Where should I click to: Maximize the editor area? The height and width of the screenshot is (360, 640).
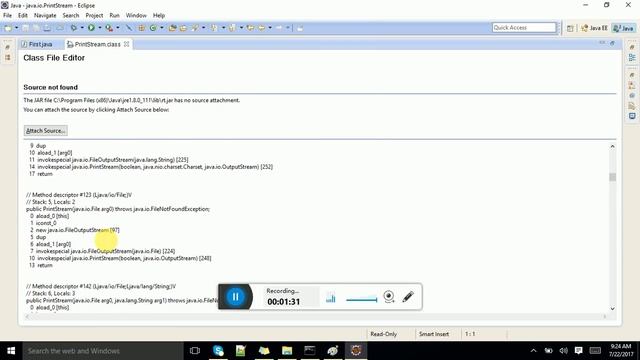coord(612,43)
